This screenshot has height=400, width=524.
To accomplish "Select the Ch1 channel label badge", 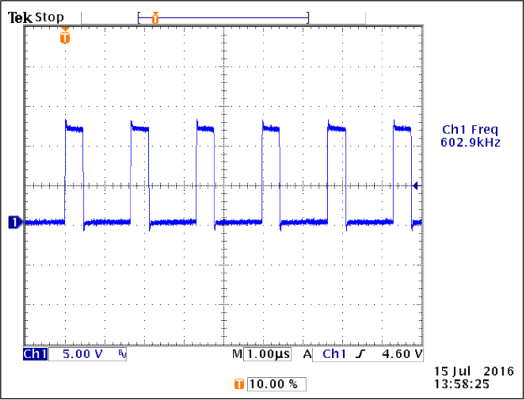I will coord(35,354).
